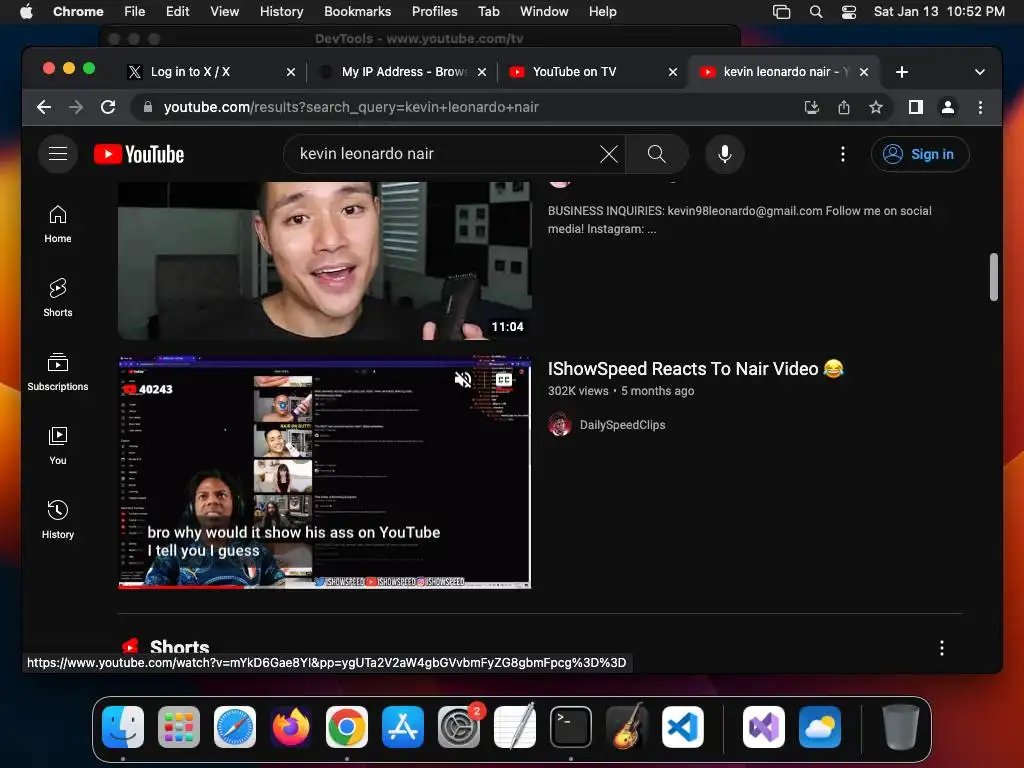This screenshot has width=1024, height=768.
Task: Toggle Chrome side panel
Action: pos(916,107)
